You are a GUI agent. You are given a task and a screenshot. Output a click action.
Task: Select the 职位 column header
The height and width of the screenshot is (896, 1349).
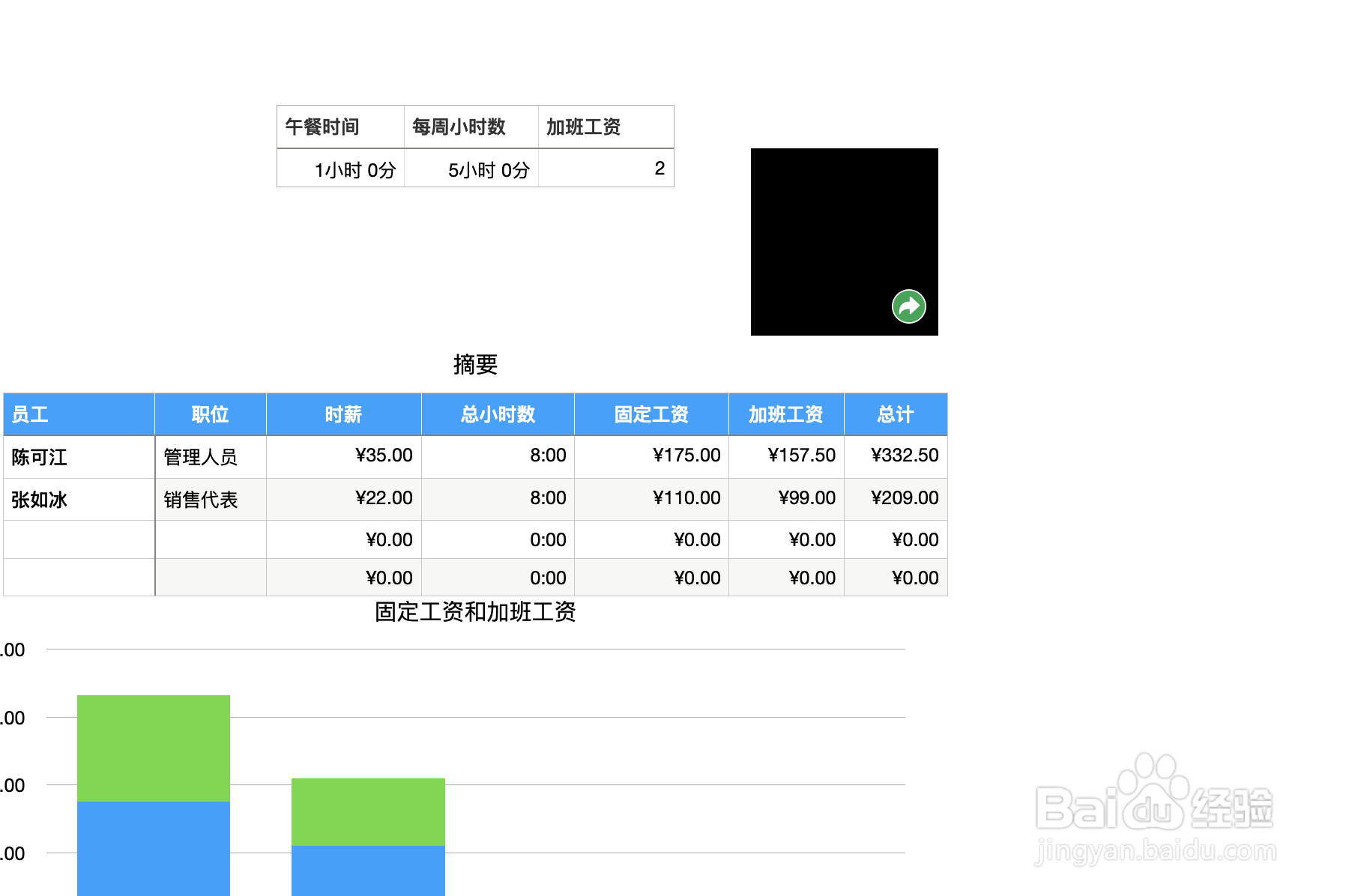[210, 414]
